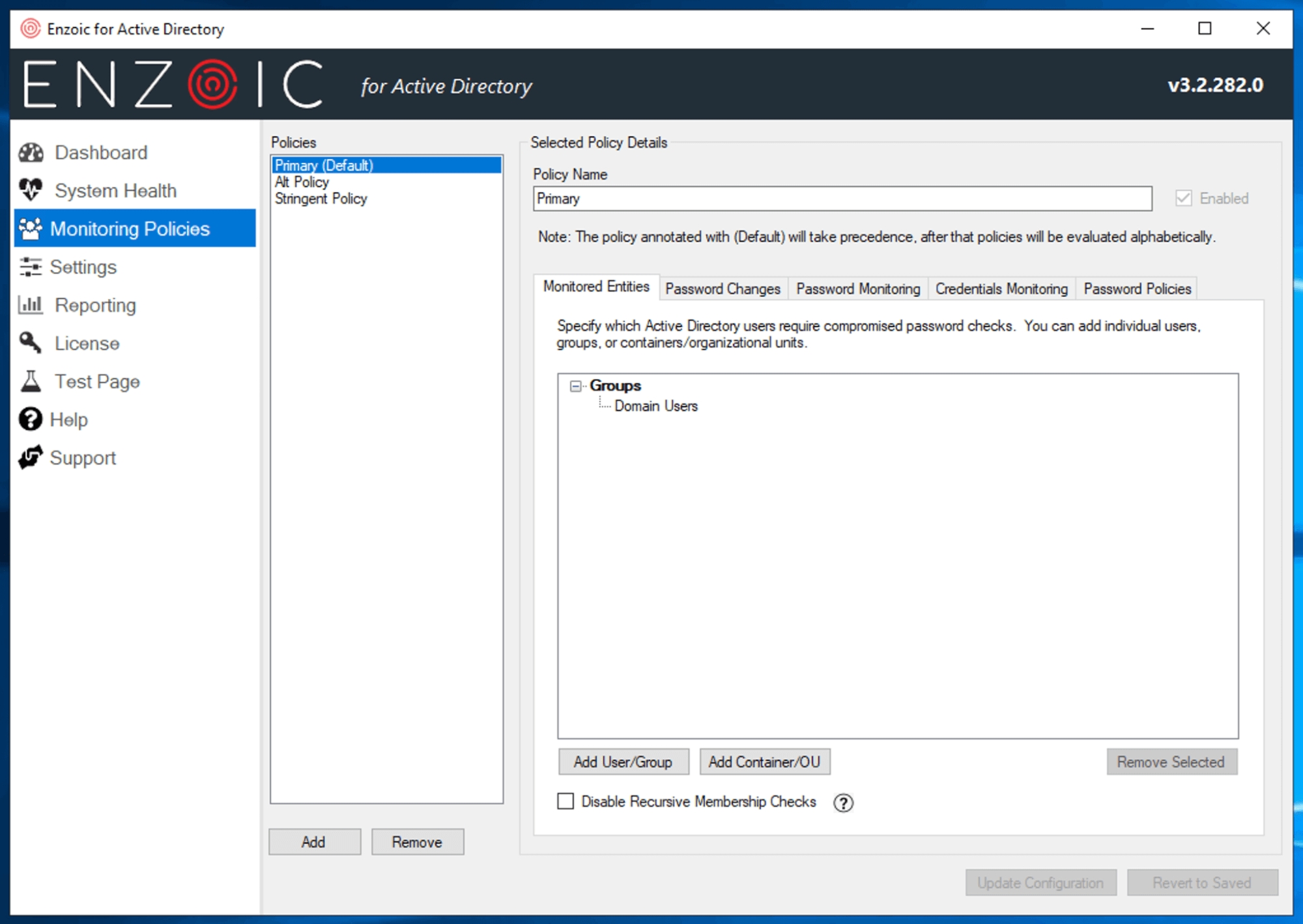Click the License key icon
The height and width of the screenshot is (924, 1303).
tap(31, 343)
